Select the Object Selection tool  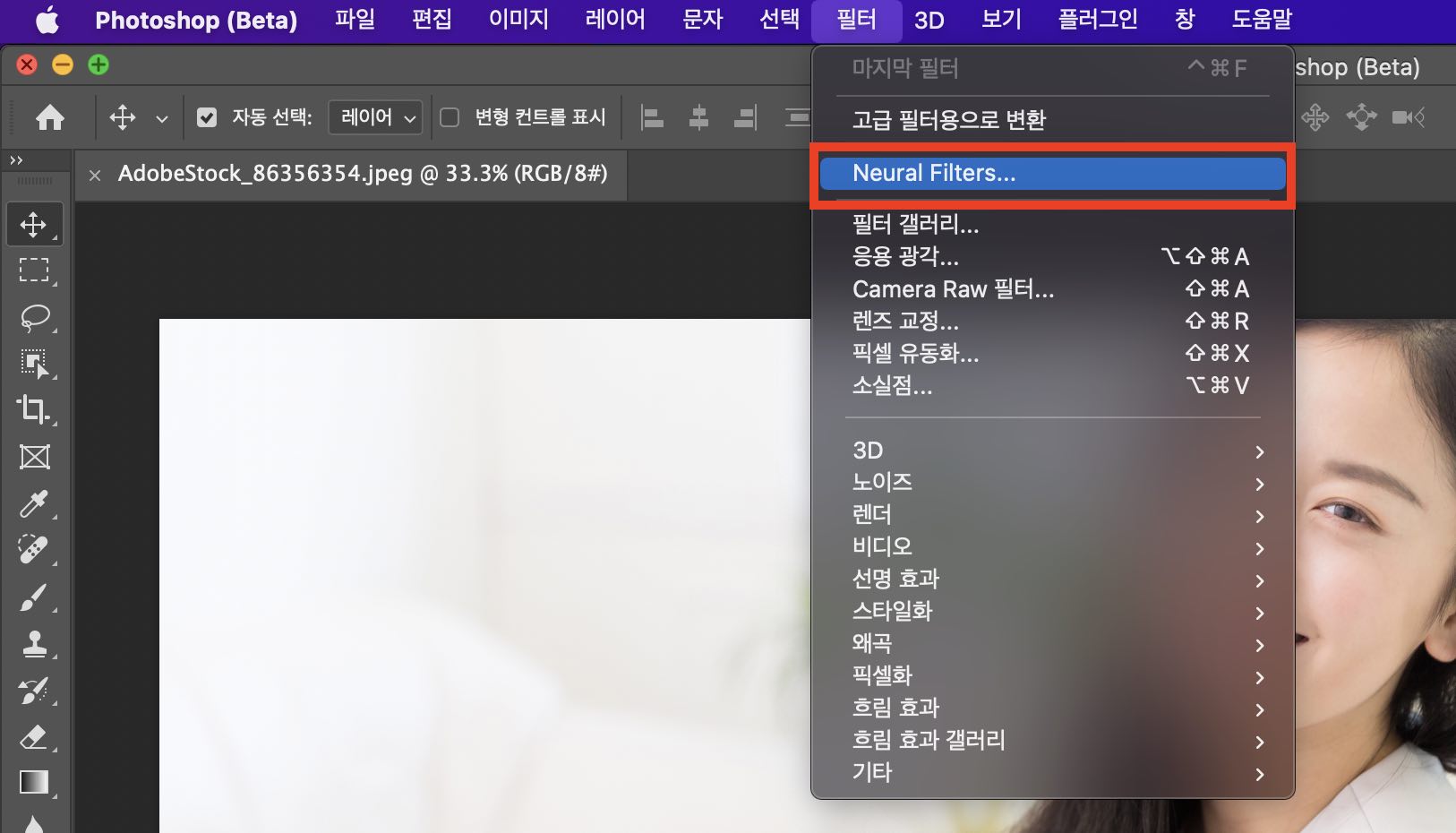[x=34, y=364]
